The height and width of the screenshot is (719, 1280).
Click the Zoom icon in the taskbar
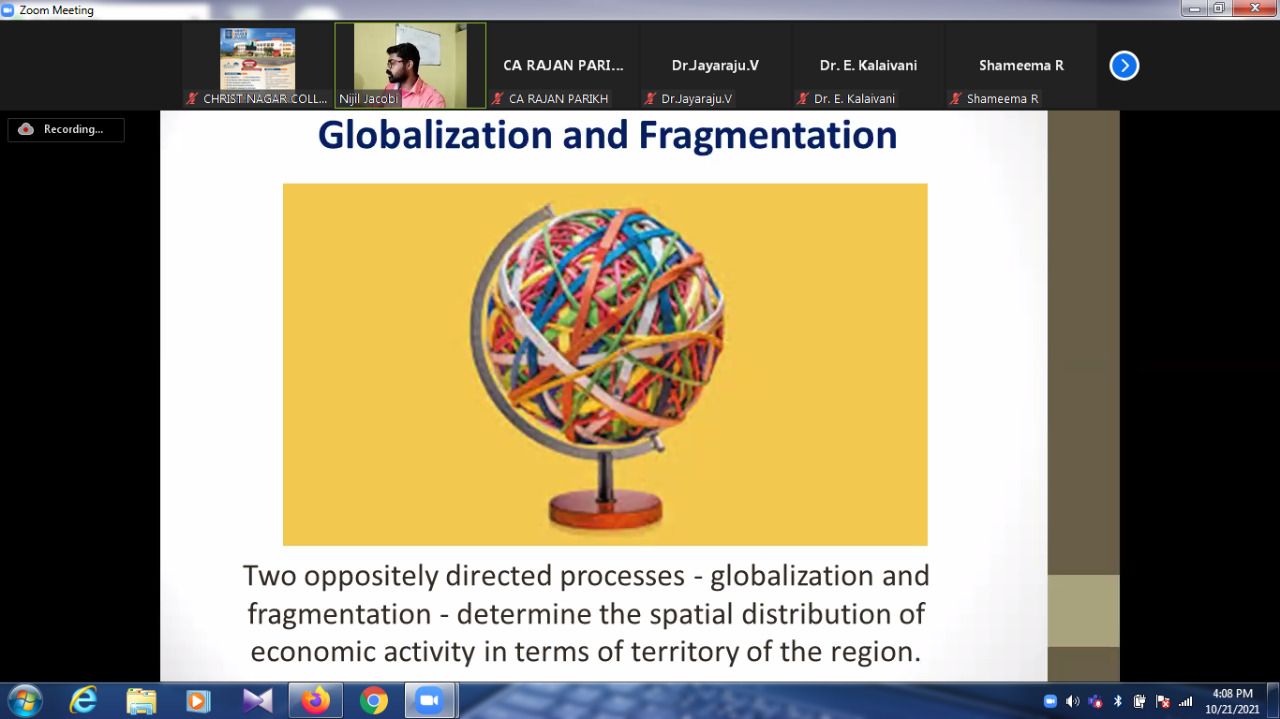tap(430, 701)
